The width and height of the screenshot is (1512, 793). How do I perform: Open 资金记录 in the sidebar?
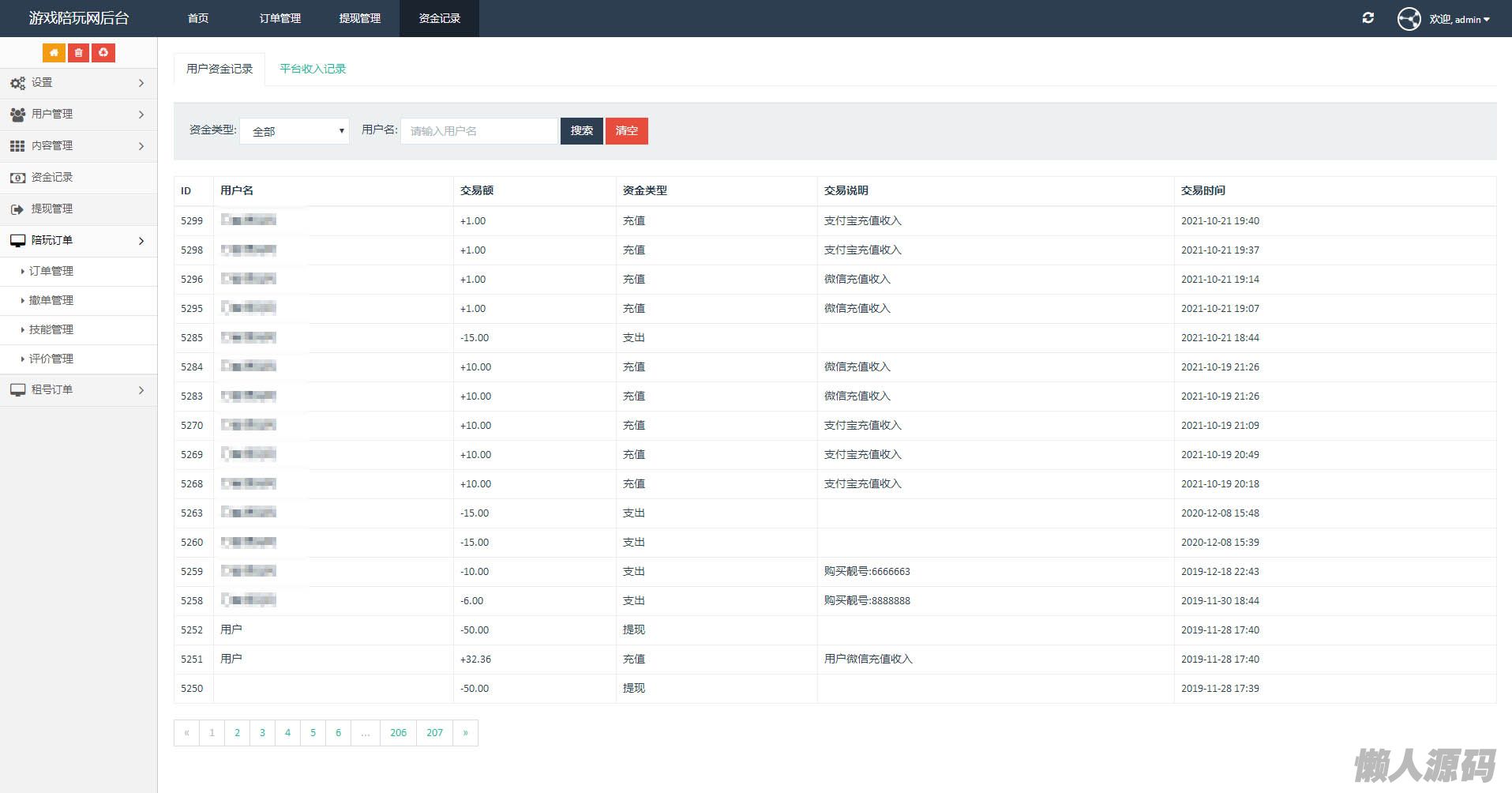[x=52, y=178]
